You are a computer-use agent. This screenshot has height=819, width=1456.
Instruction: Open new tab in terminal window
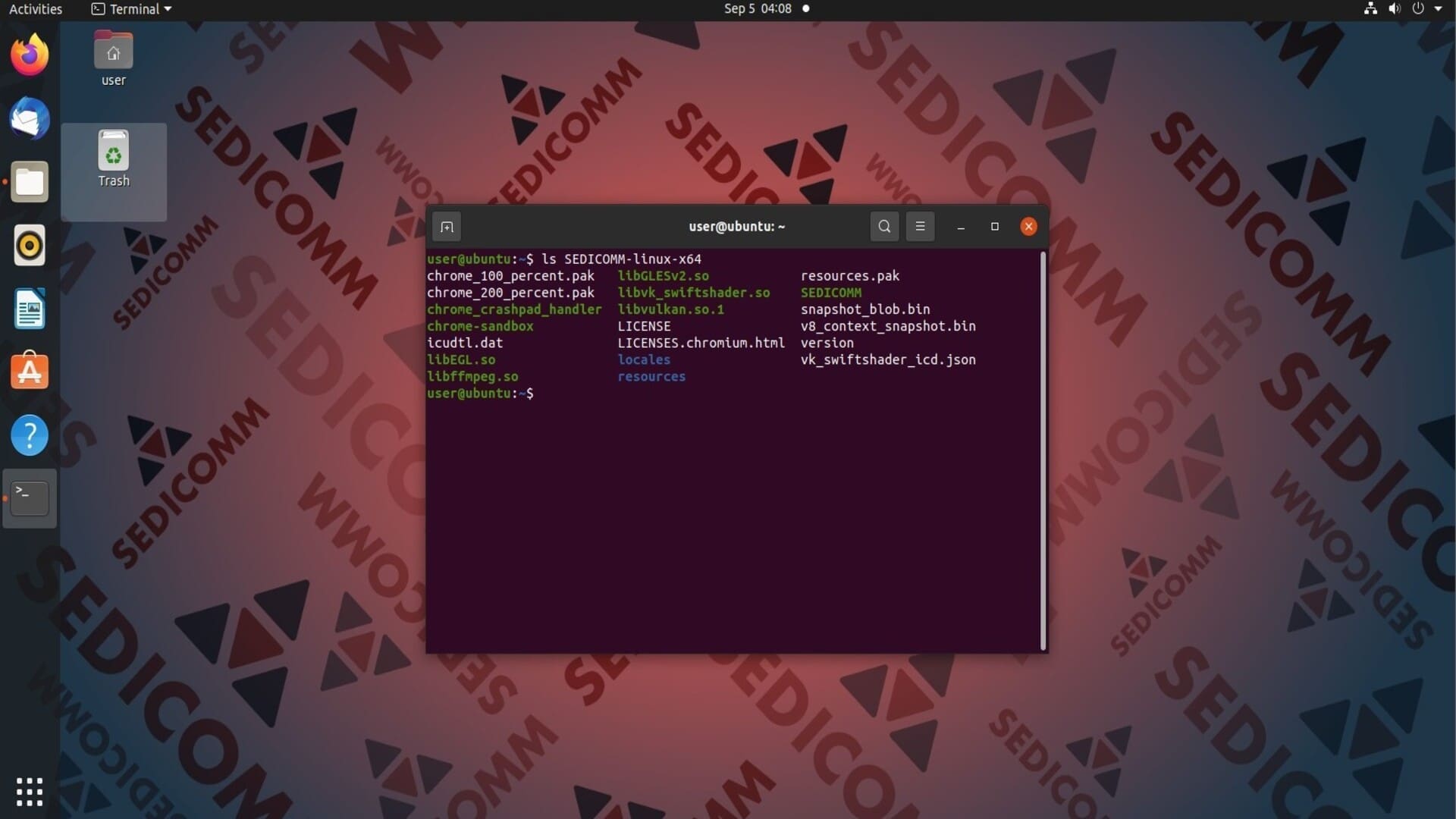(447, 227)
